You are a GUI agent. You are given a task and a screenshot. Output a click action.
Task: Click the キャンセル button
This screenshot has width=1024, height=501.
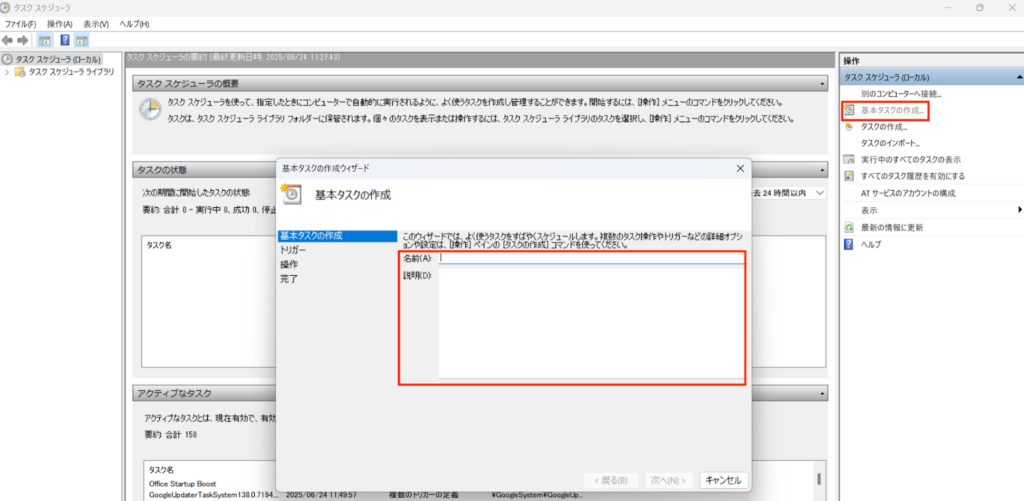point(724,480)
